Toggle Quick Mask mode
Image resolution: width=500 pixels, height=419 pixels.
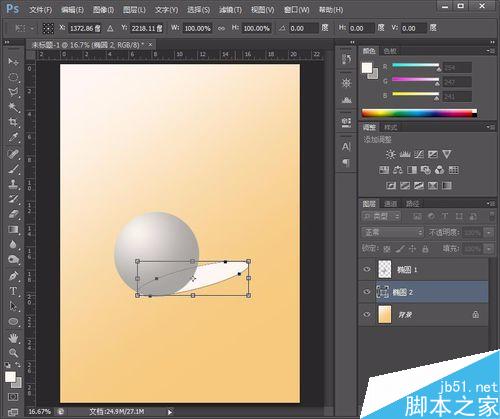click(x=13, y=397)
